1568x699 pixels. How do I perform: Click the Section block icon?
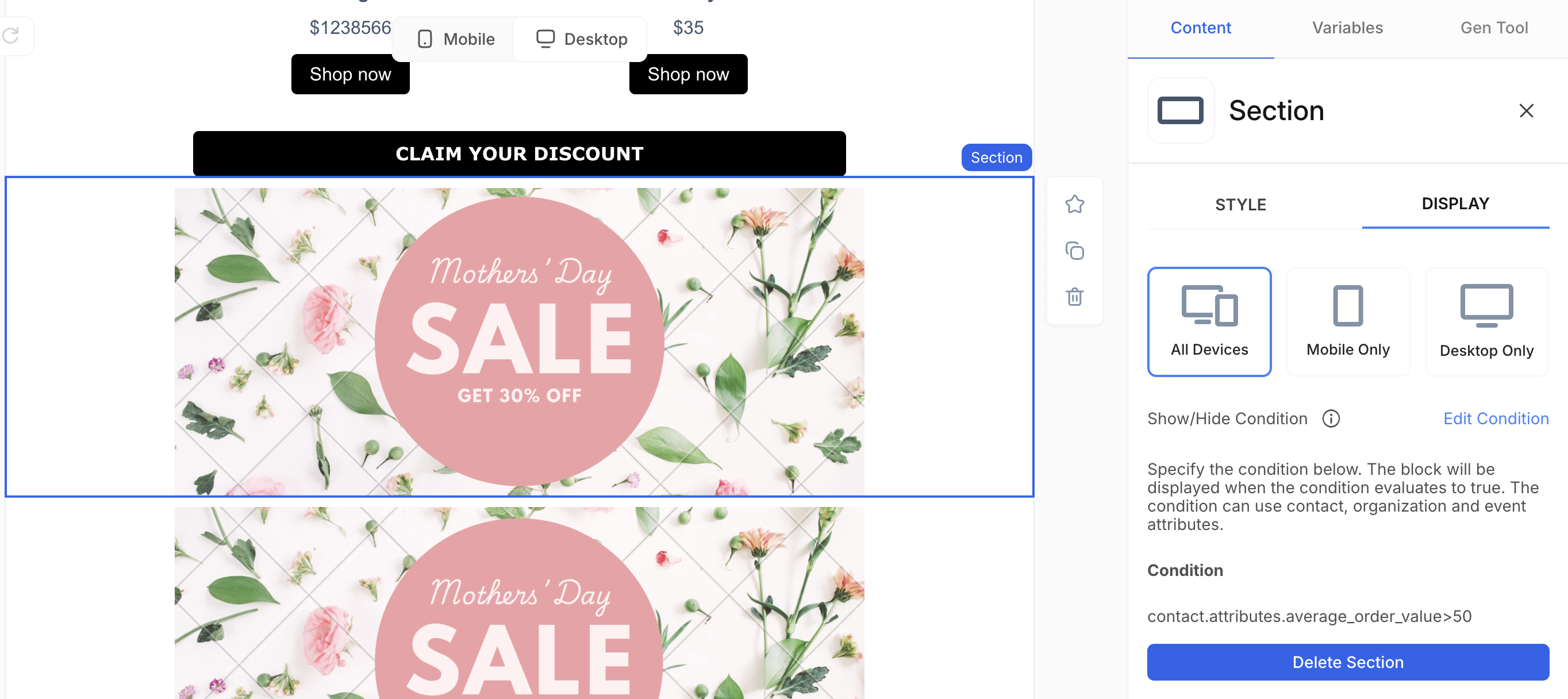click(1179, 110)
